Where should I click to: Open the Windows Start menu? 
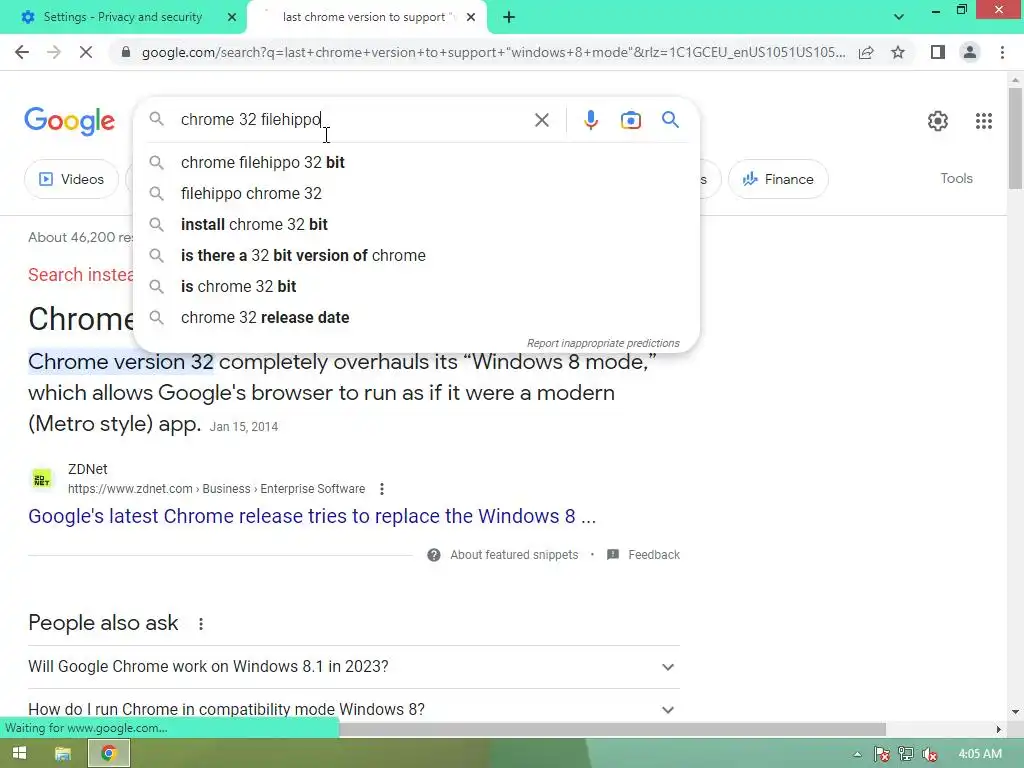click(19, 754)
